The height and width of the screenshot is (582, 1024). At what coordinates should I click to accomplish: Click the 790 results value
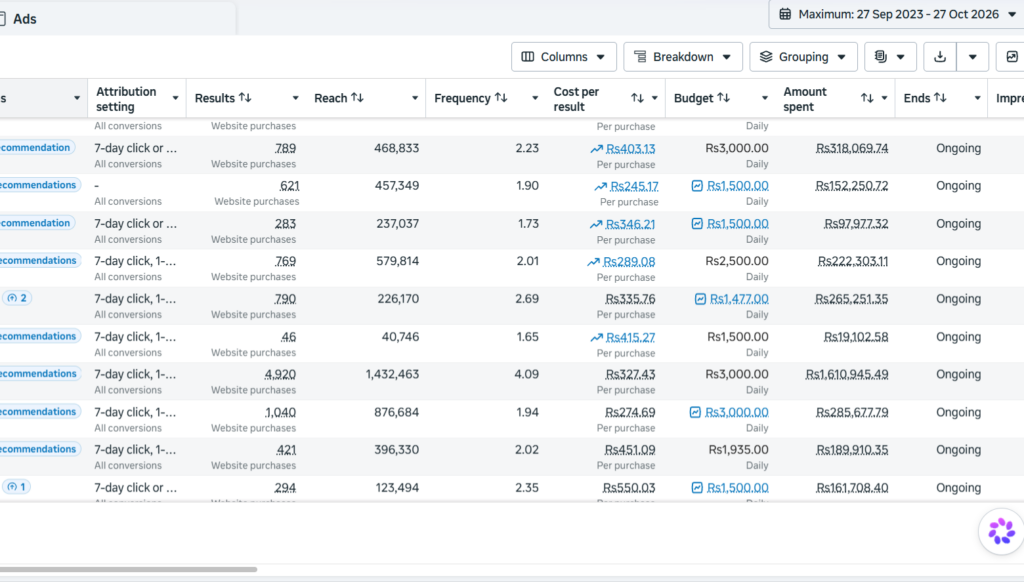tap(285, 299)
